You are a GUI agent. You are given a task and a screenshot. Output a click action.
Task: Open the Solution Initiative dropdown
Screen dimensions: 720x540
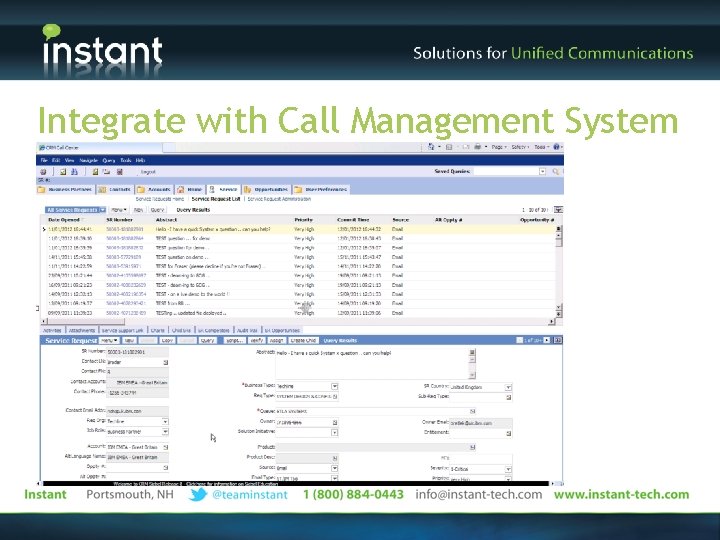pyautogui.click(x=334, y=433)
